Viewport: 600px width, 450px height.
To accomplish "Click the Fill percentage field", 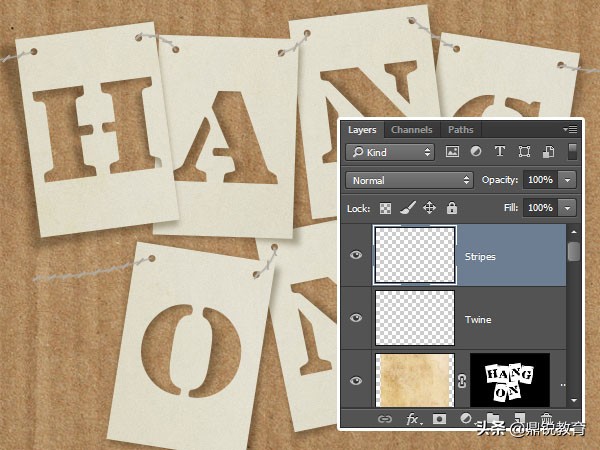I will [x=540, y=208].
